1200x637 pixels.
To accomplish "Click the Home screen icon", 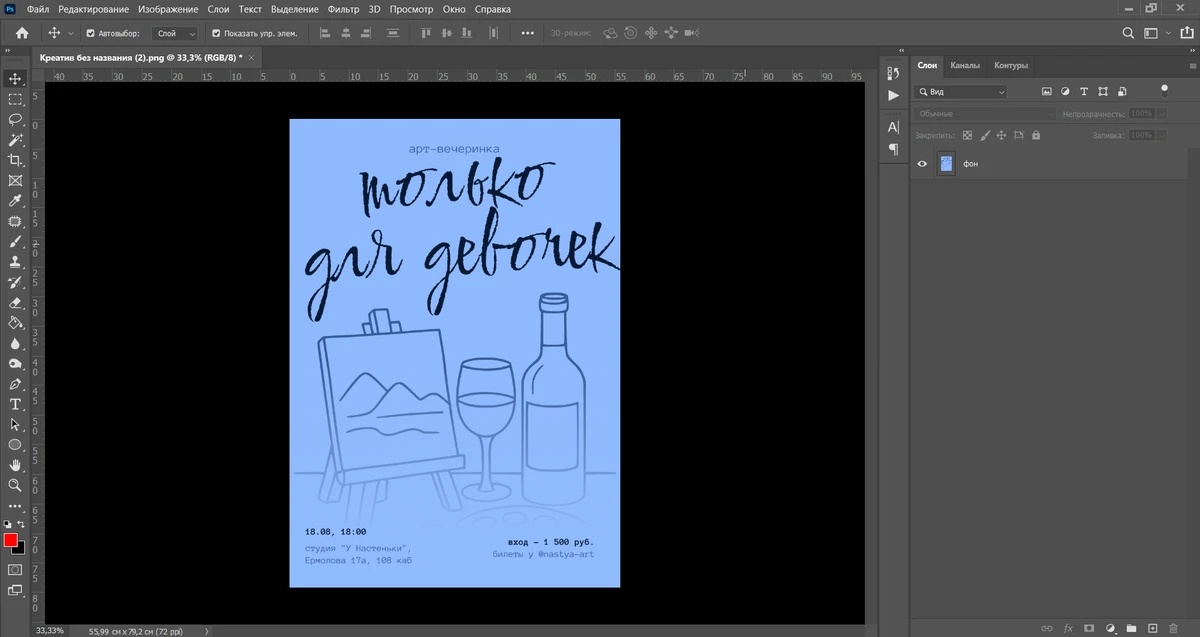I will 22,33.
